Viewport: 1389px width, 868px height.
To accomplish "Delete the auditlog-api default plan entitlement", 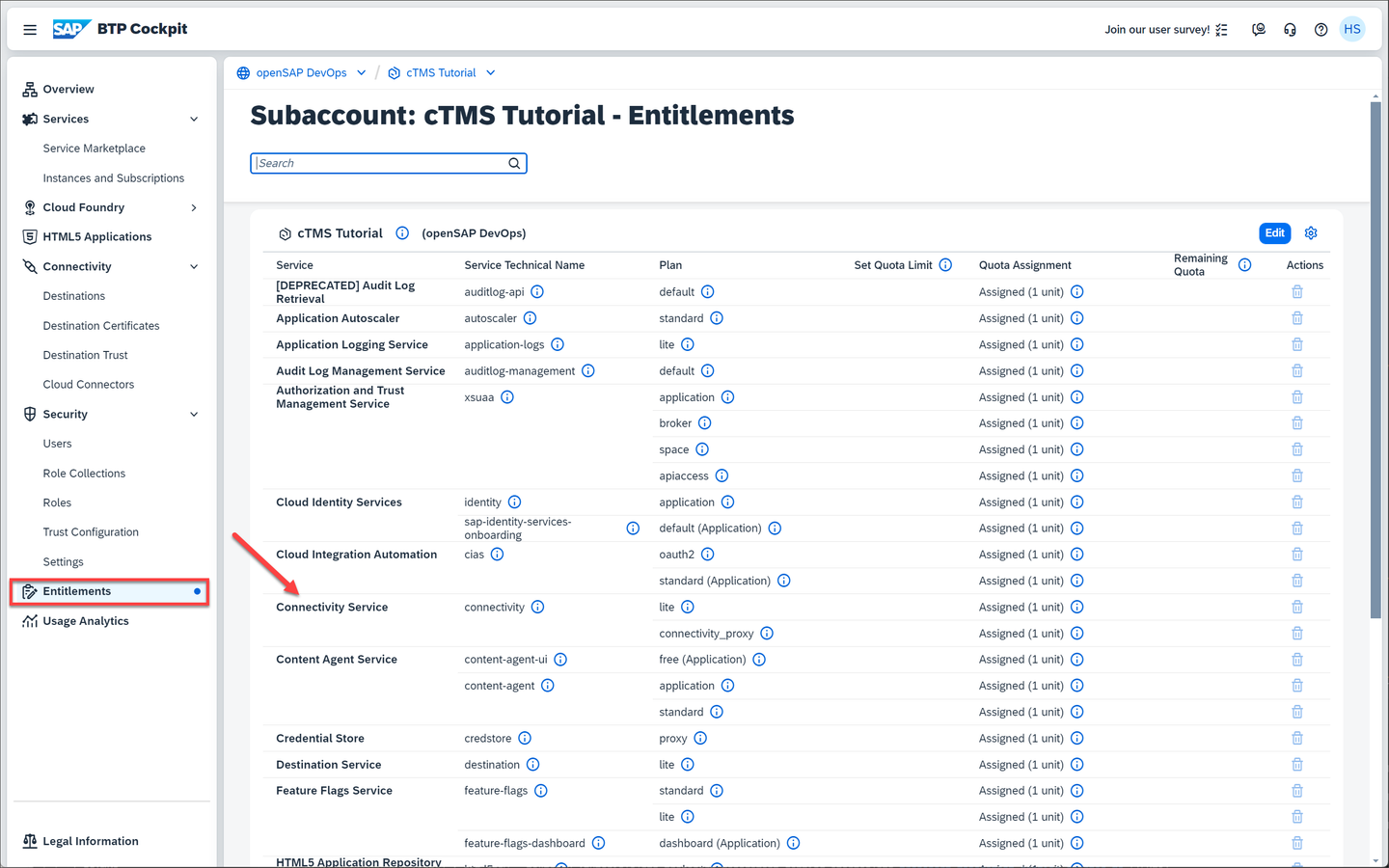I will tap(1297, 292).
